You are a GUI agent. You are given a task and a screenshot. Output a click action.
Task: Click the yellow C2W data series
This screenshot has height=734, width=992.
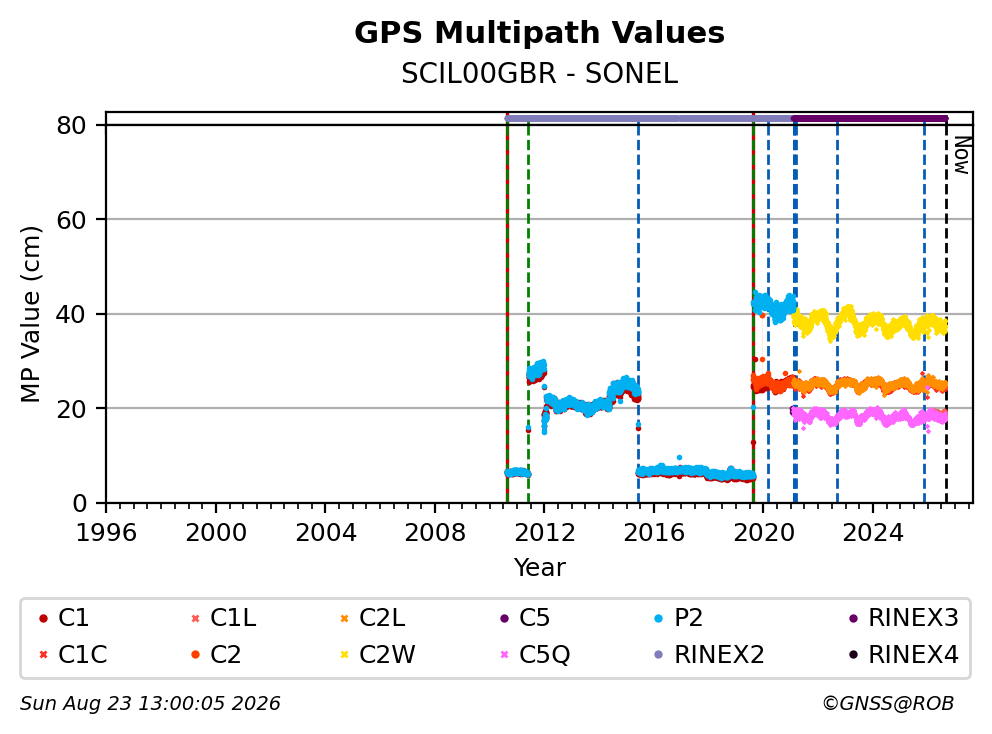coord(870,323)
